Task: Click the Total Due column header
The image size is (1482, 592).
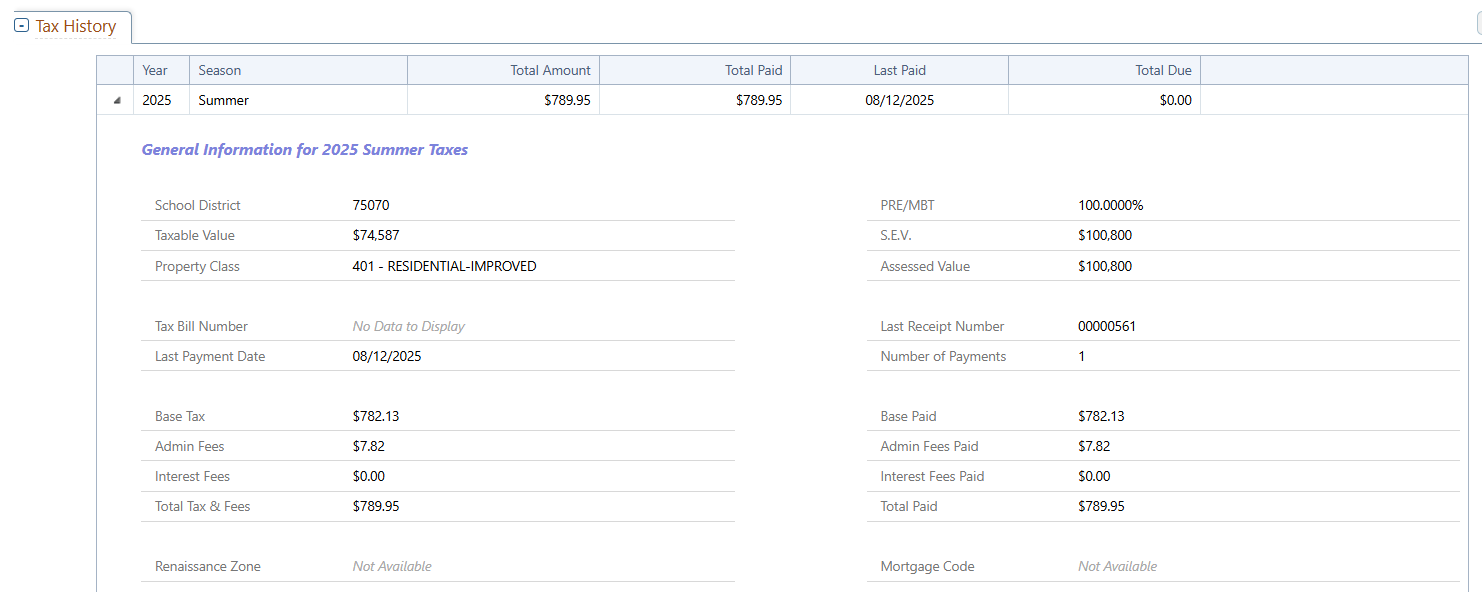Action: pos(1163,70)
